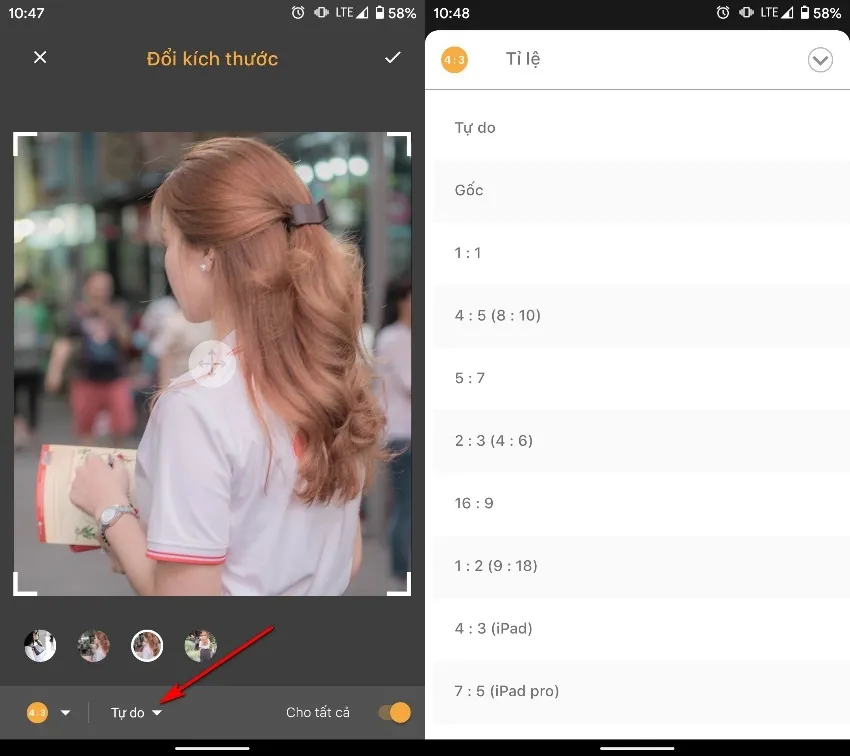
Task: Tap the X to exit Đổi kích thước
Action: click(x=39, y=58)
